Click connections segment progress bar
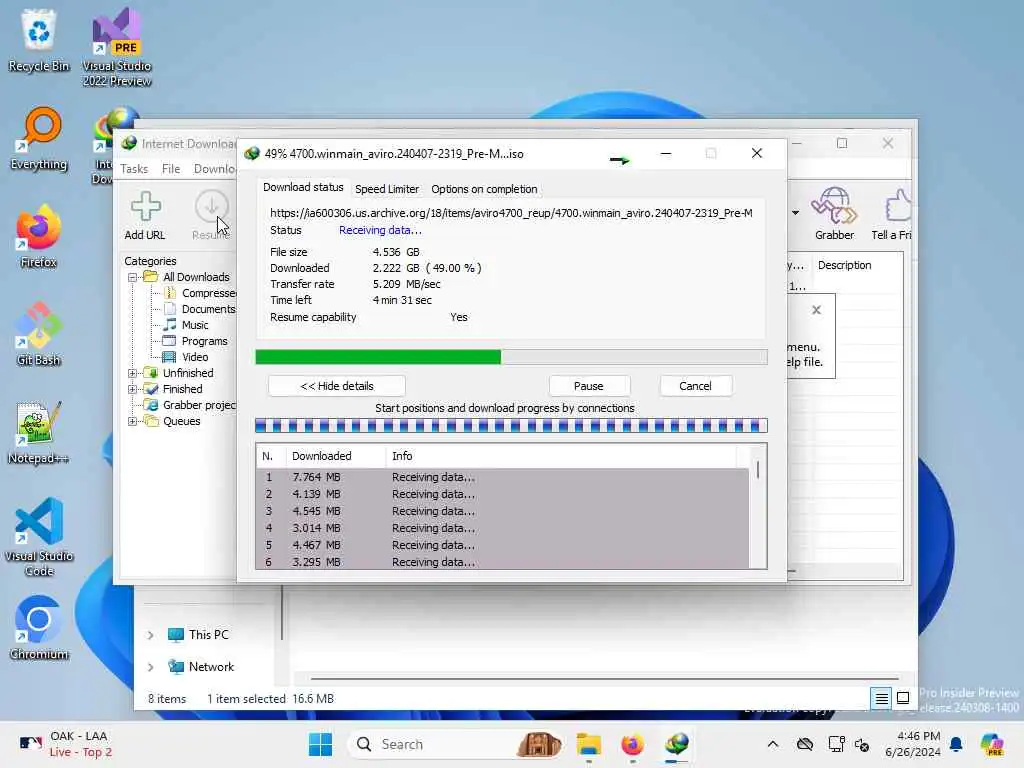 point(511,426)
